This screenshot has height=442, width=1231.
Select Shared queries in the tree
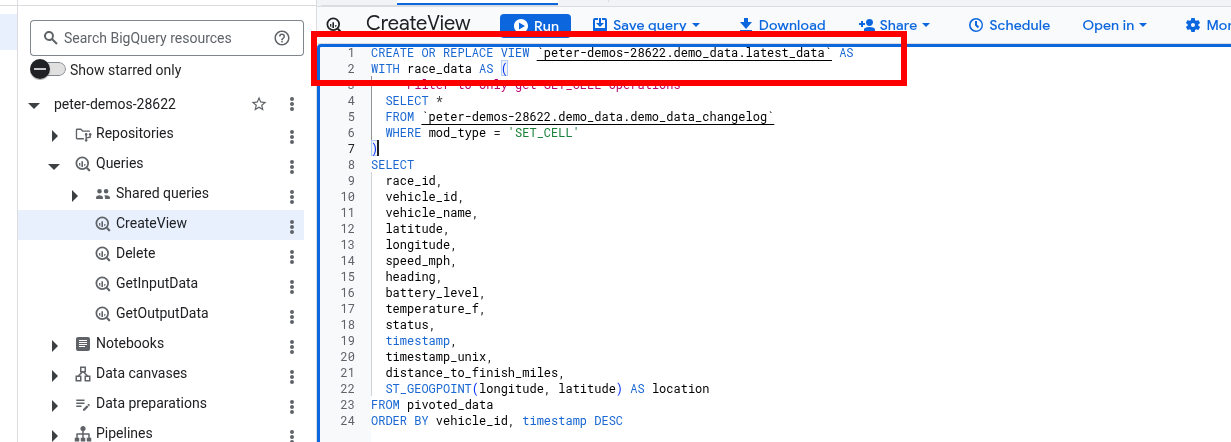(x=162, y=193)
